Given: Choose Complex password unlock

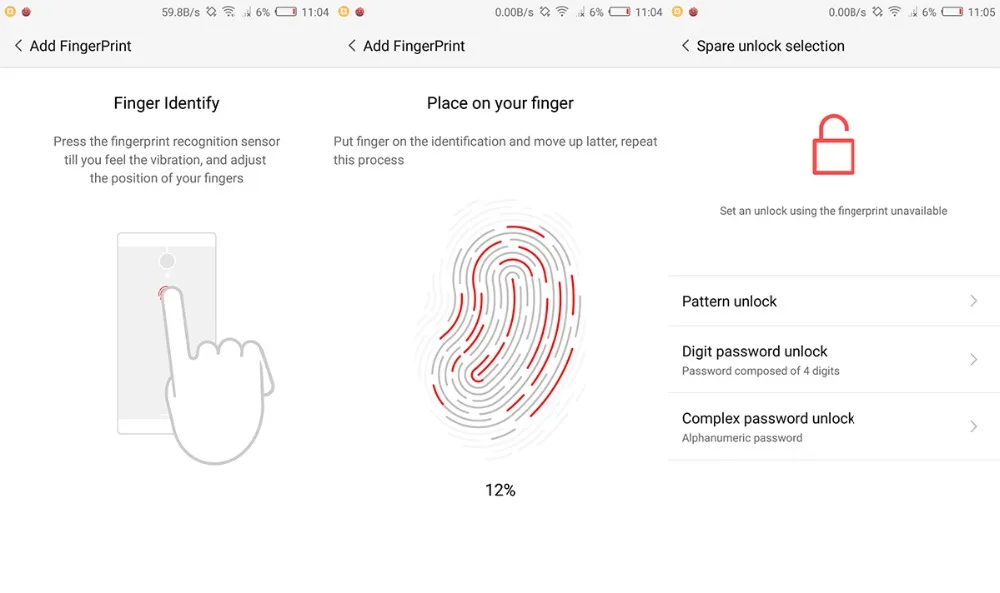Looking at the screenshot, I should pyautogui.click(x=834, y=426).
